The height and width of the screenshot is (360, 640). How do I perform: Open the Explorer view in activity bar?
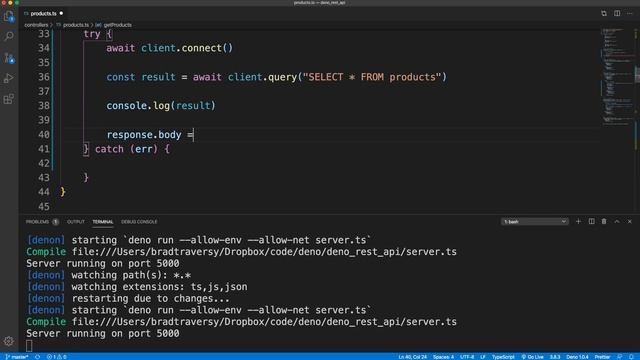(9, 16)
